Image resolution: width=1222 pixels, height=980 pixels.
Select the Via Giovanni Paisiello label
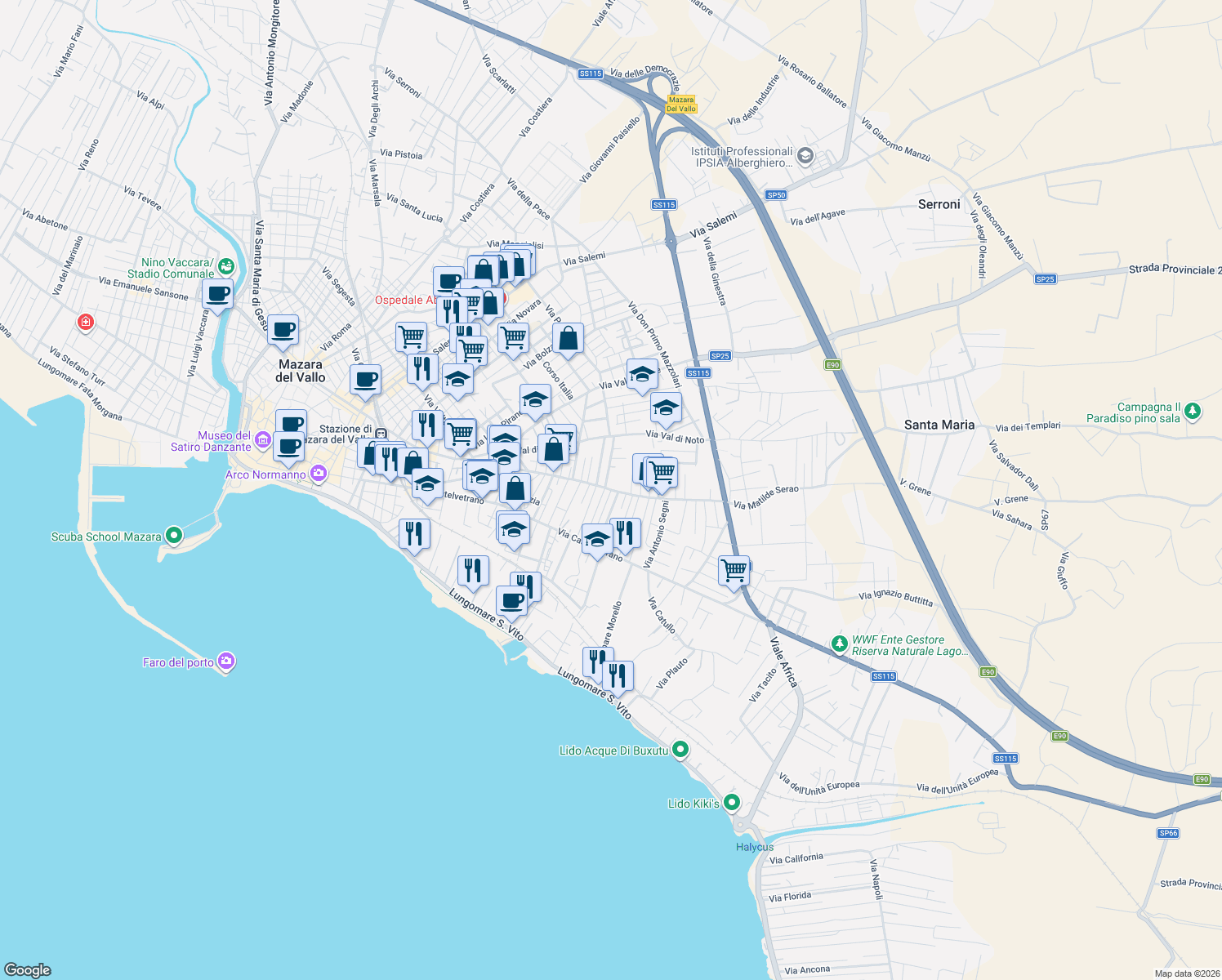click(610, 149)
